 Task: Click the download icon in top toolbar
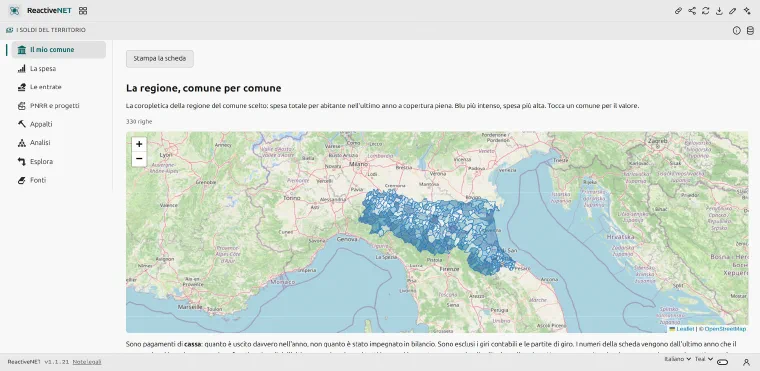pos(719,11)
